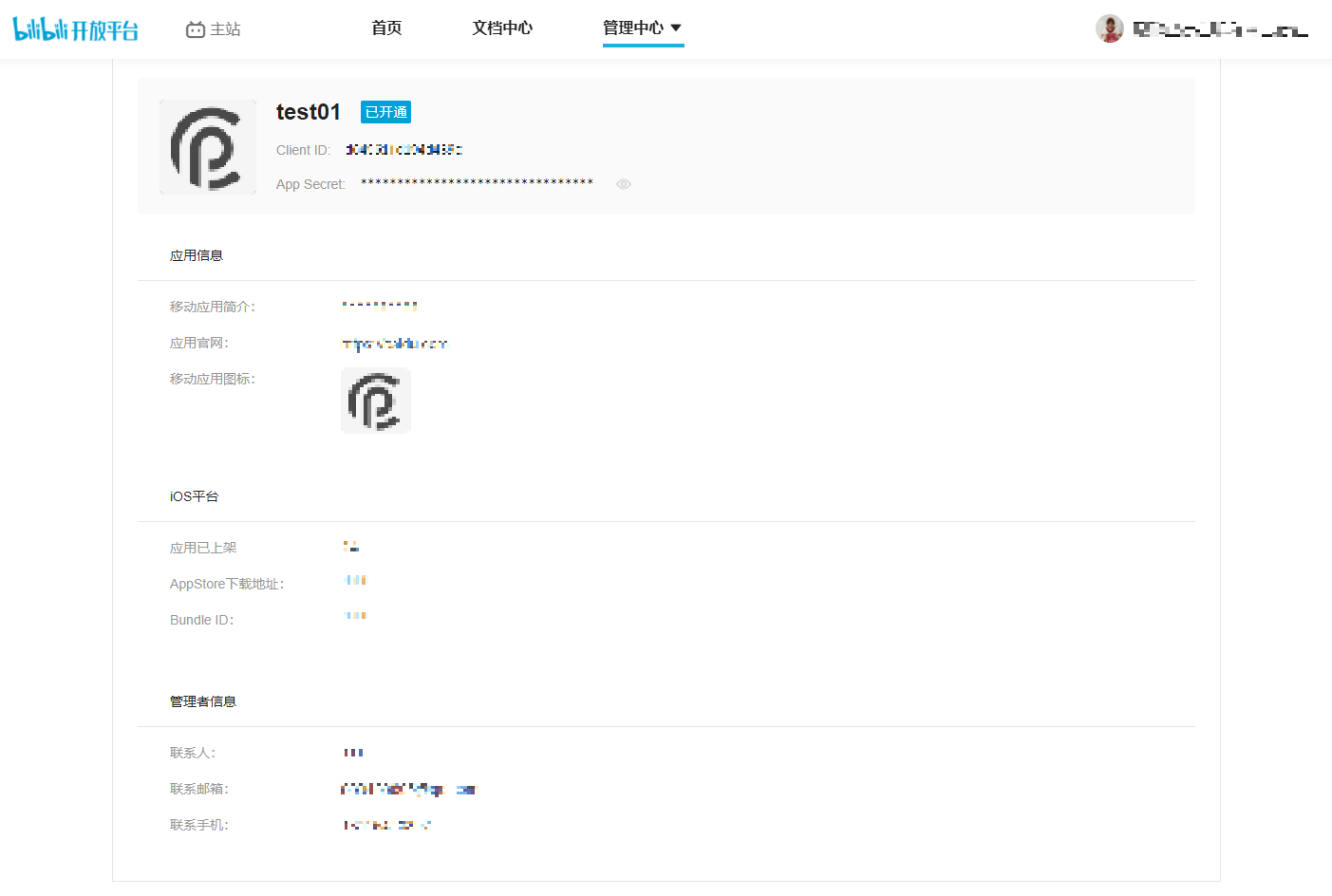Image resolution: width=1332 pixels, height=896 pixels.
Task: Click the AppStore下载地址 value
Action: click(x=355, y=580)
